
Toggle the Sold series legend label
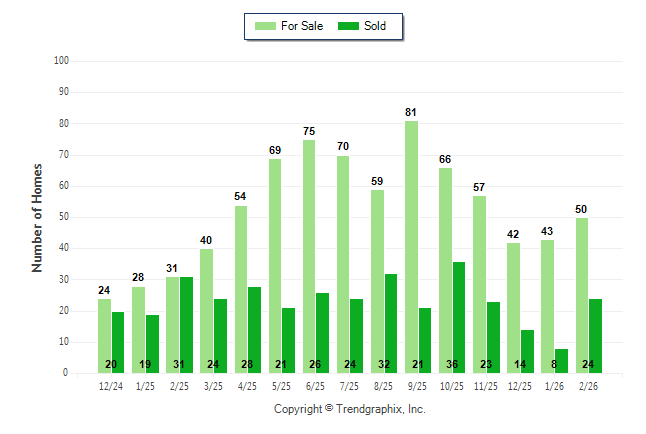pyautogui.click(x=375, y=26)
